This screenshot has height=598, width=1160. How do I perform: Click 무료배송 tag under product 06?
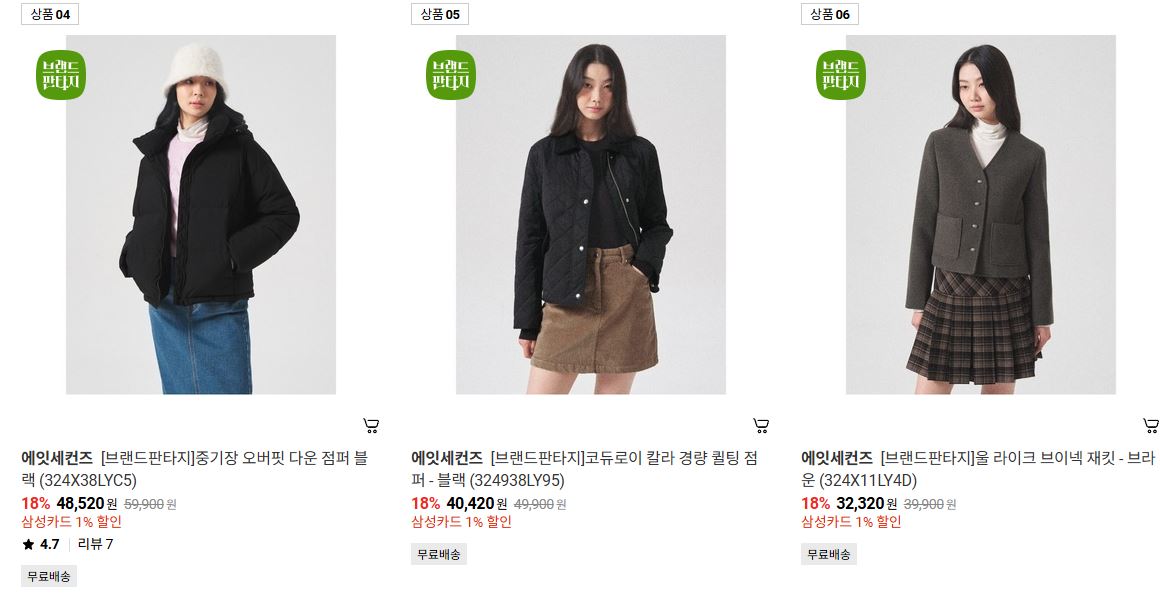coord(829,554)
